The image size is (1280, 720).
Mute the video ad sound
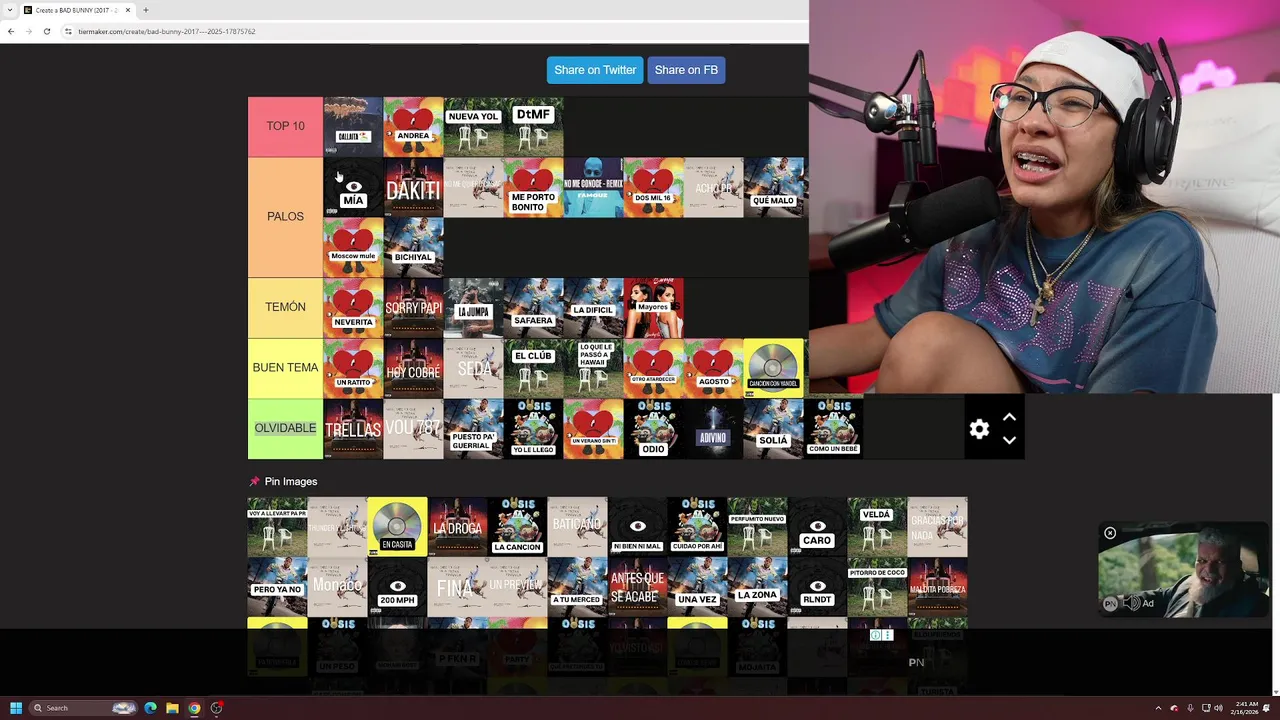(1130, 603)
